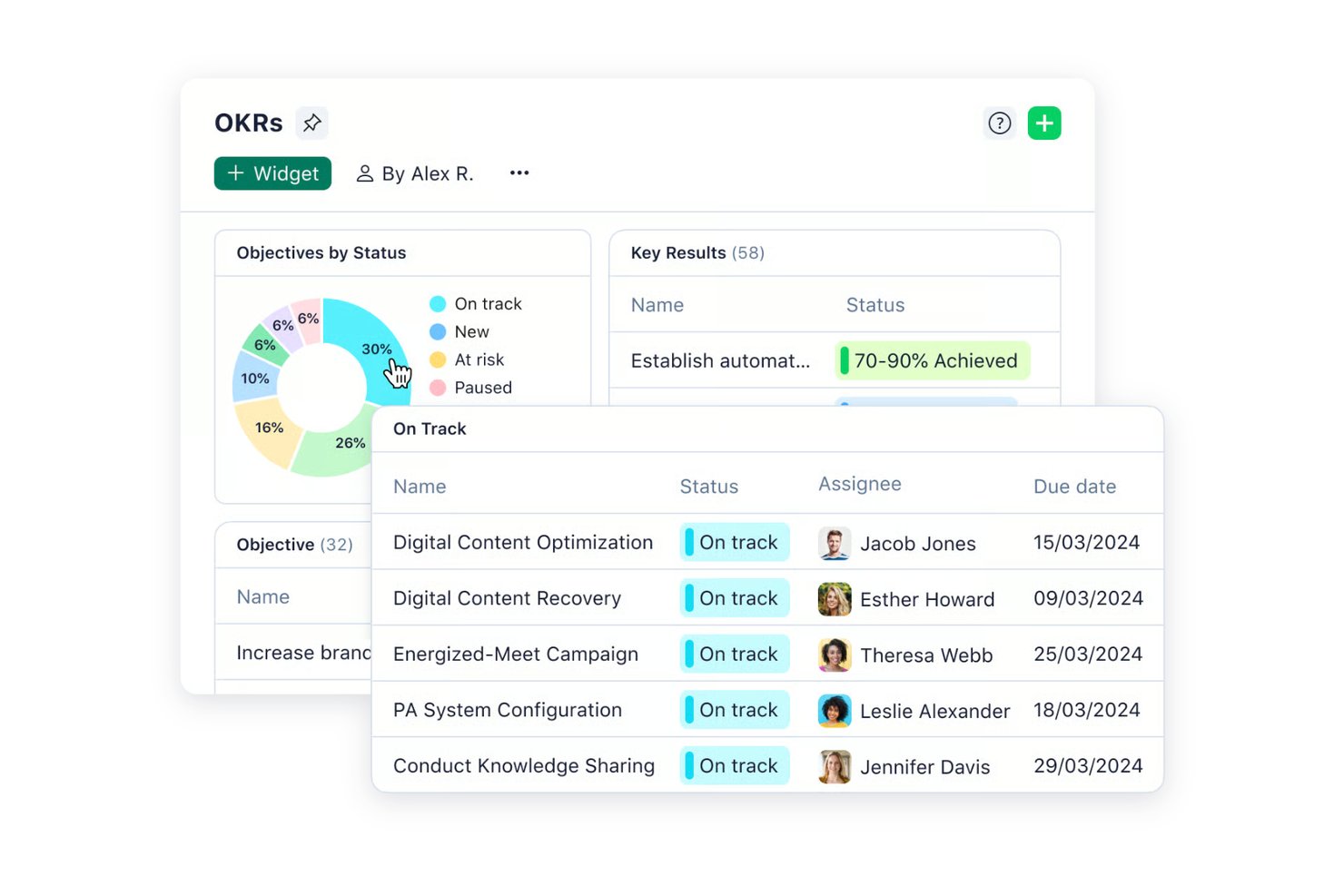Click the 70-90% Achieved status badge
Image resolution: width=1344 pixels, height=896 pixels.
pyautogui.click(x=933, y=360)
